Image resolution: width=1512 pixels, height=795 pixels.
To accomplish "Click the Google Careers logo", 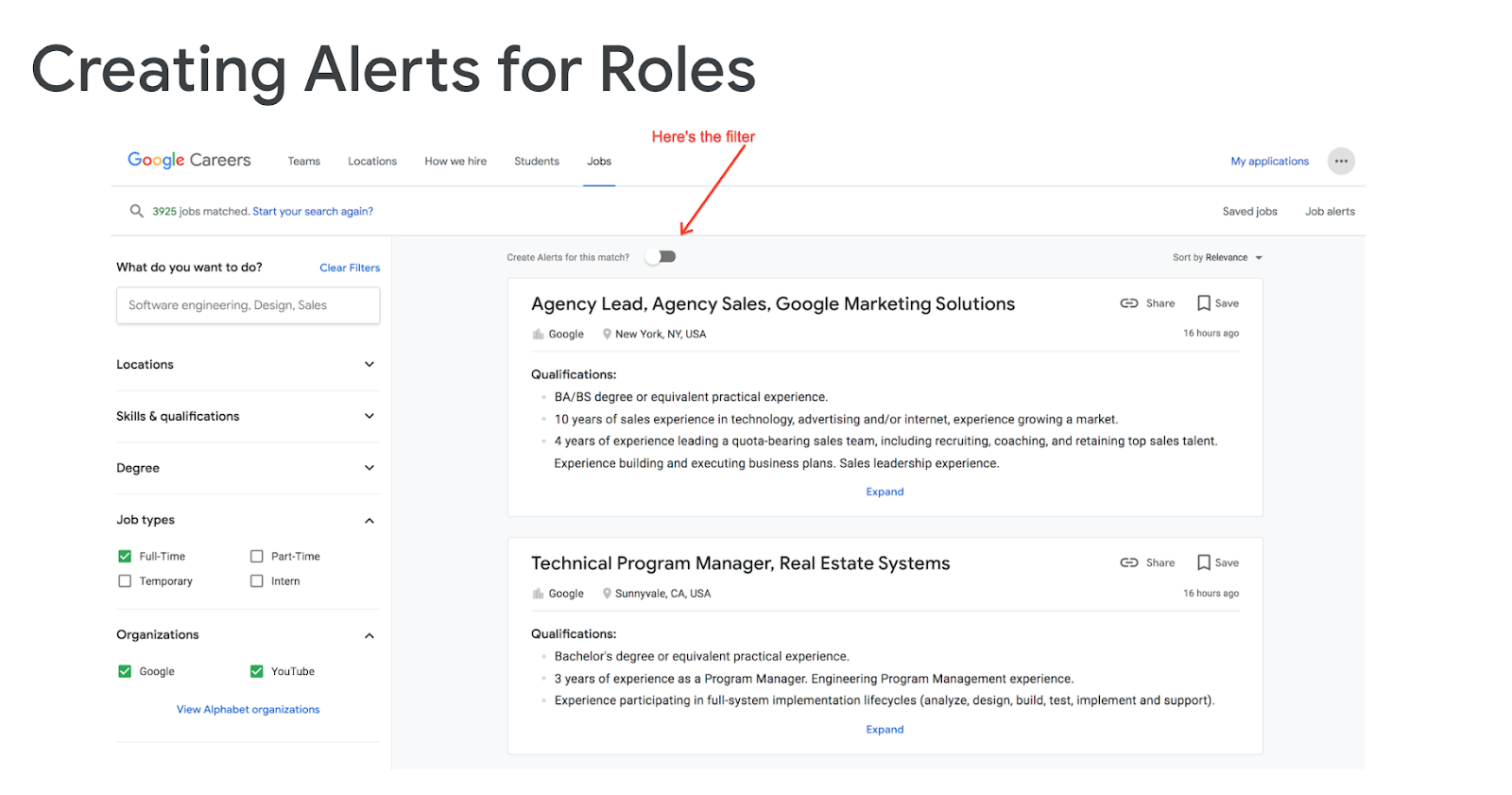I will point(189,161).
